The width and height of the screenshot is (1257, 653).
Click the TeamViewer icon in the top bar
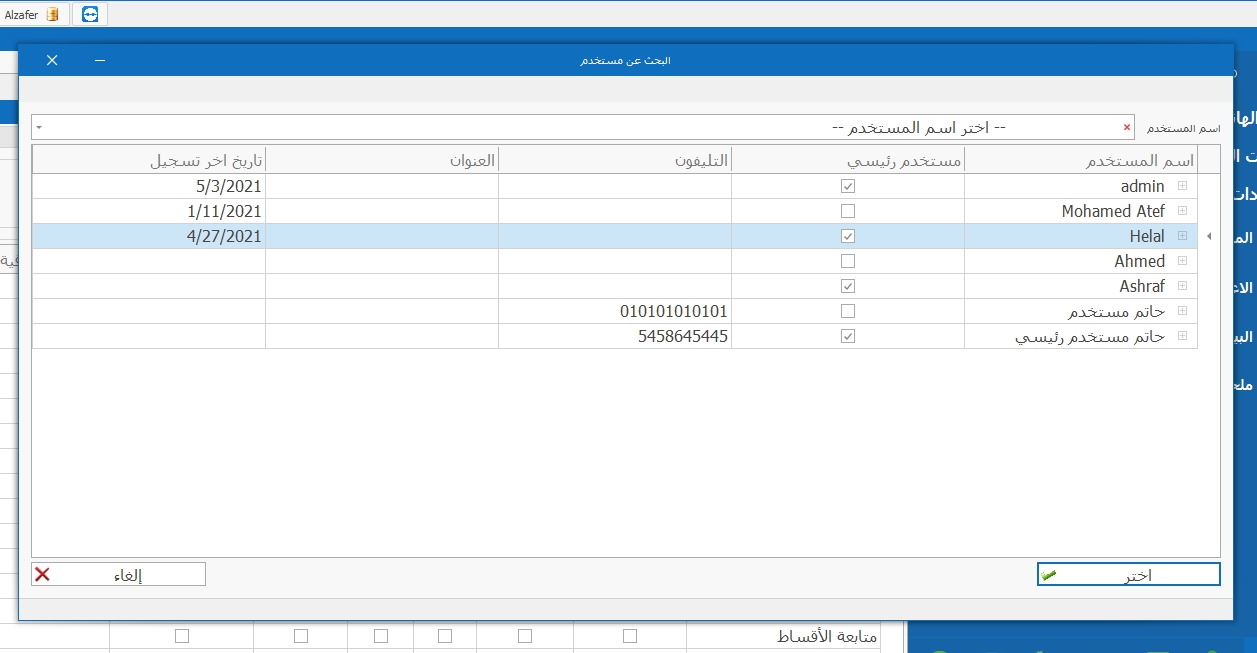[x=91, y=14]
